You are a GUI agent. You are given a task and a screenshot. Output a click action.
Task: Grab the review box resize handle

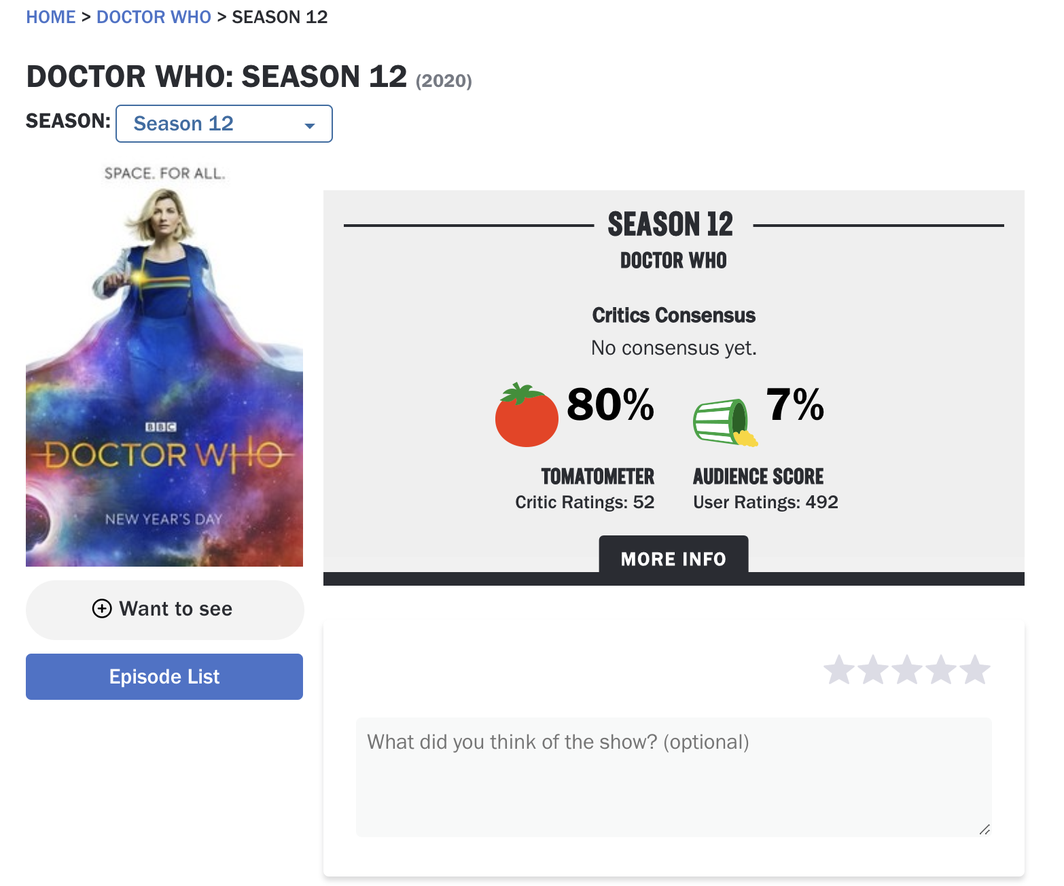985,829
